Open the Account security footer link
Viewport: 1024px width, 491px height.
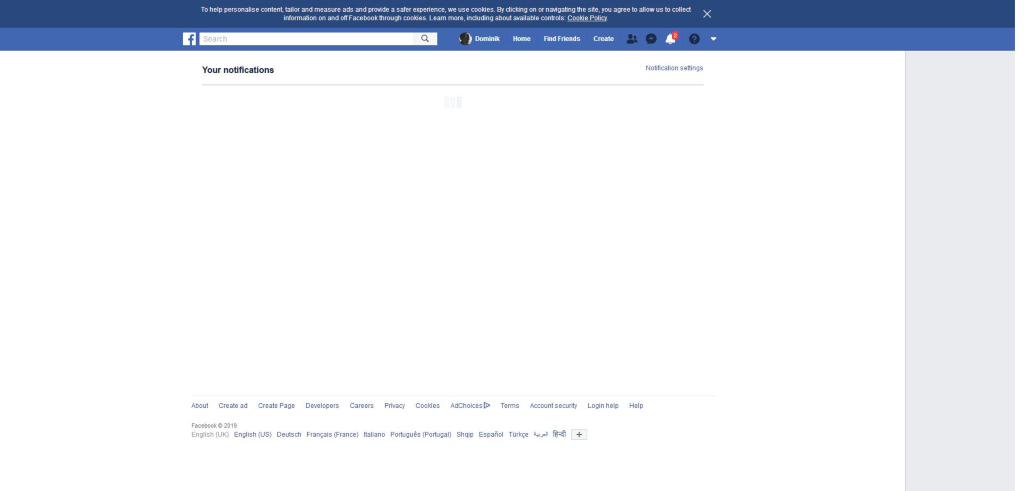click(553, 405)
